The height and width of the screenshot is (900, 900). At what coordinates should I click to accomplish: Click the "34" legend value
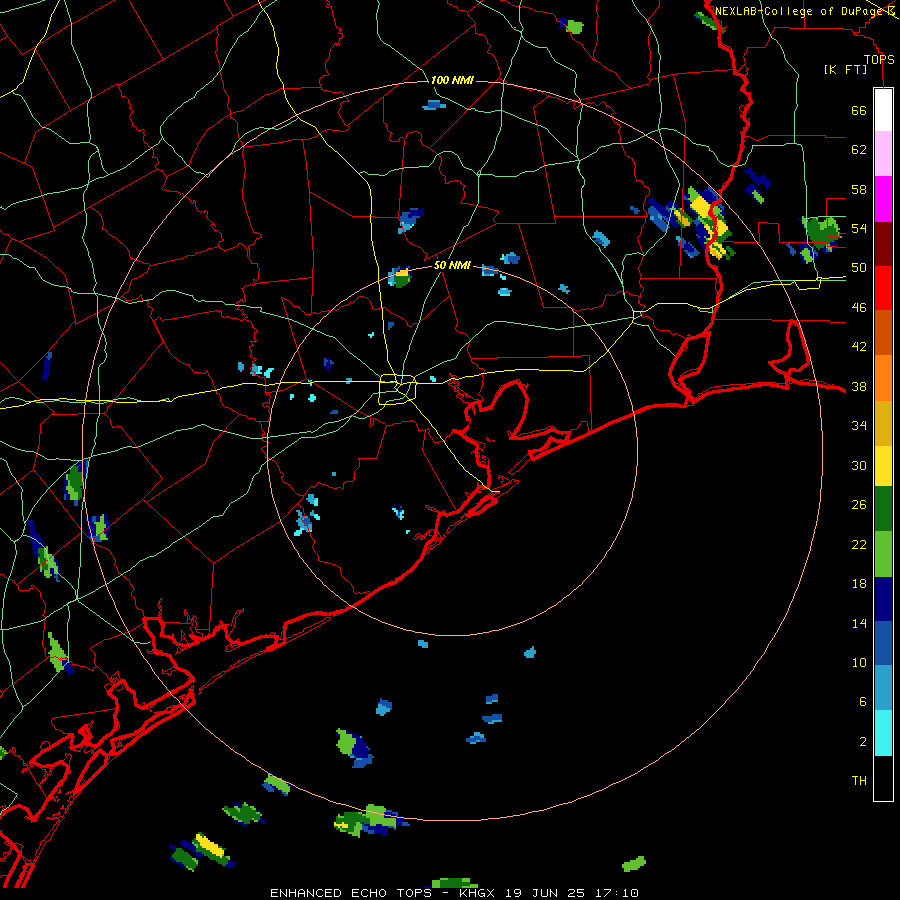[859, 426]
